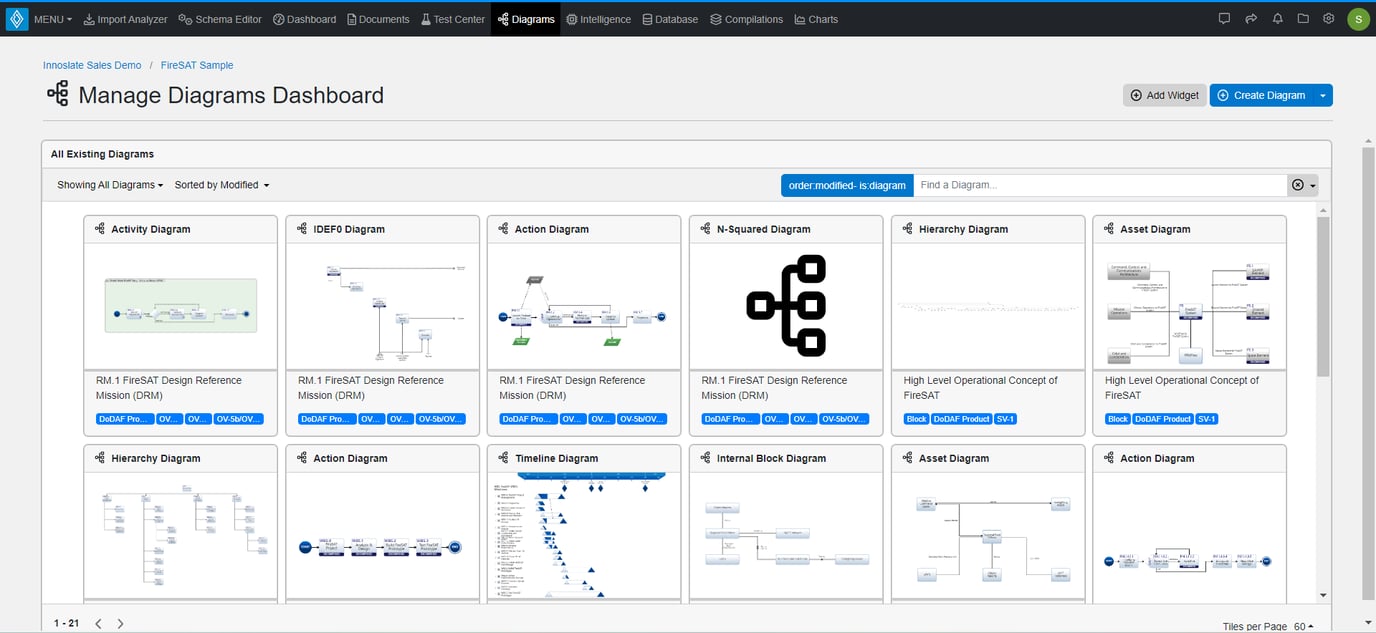Switch to the Test Center
Screen dimensions: 1376x633
coord(452,18)
